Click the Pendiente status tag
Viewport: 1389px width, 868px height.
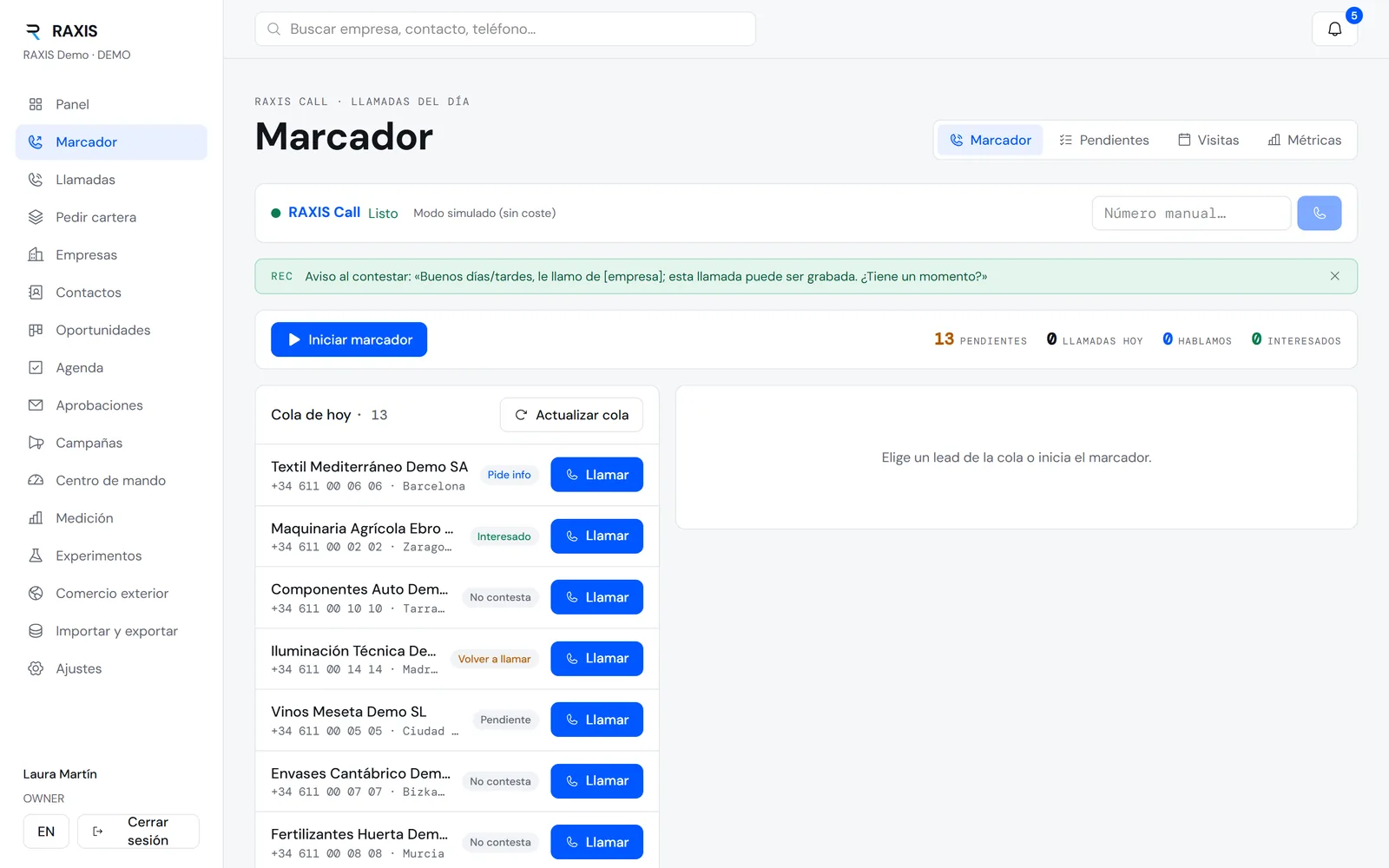coord(505,720)
